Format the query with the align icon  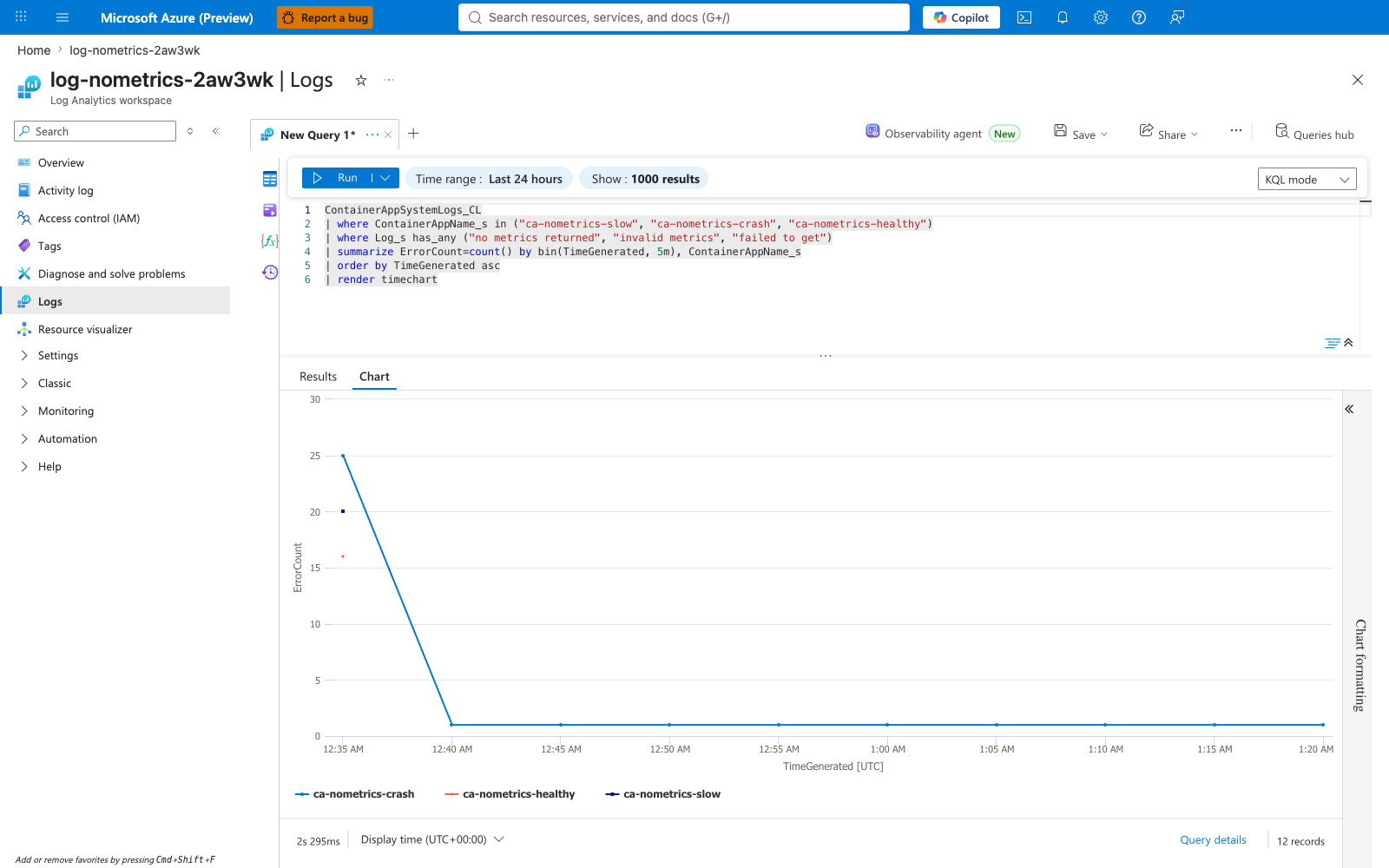[1333, 343]
